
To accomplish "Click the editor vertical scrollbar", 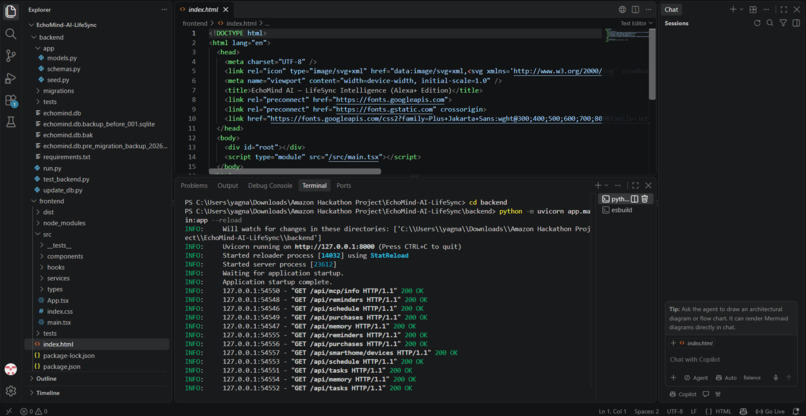I will [x=652, y=64].
